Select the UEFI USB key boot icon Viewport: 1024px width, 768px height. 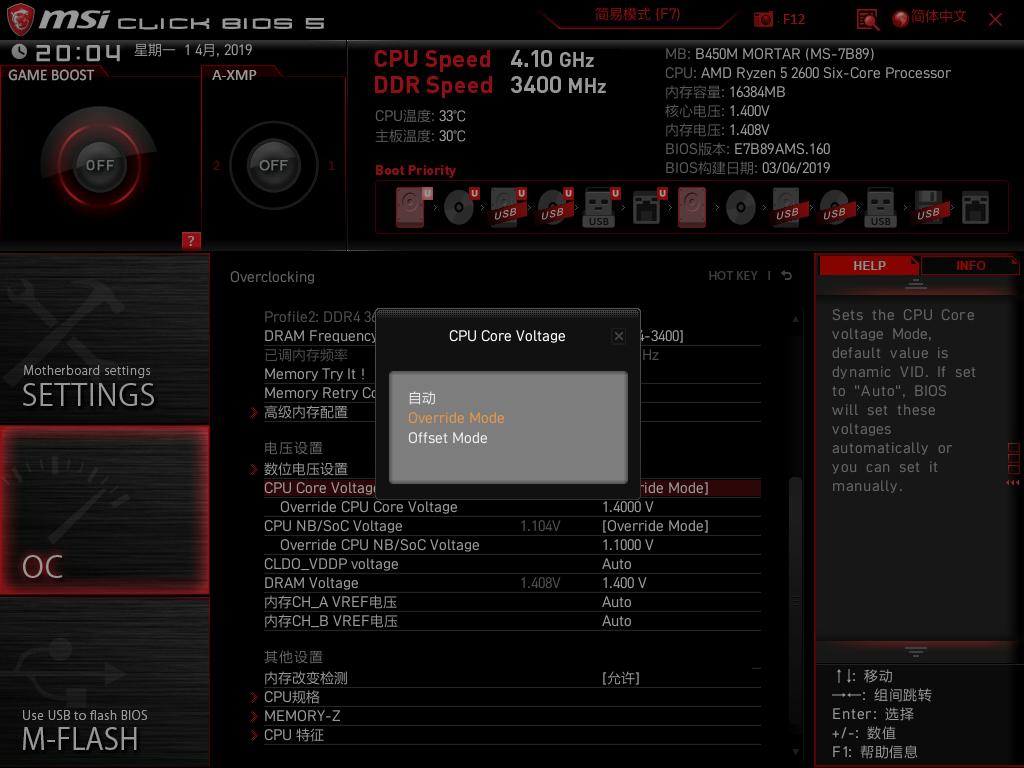(601, 208)
